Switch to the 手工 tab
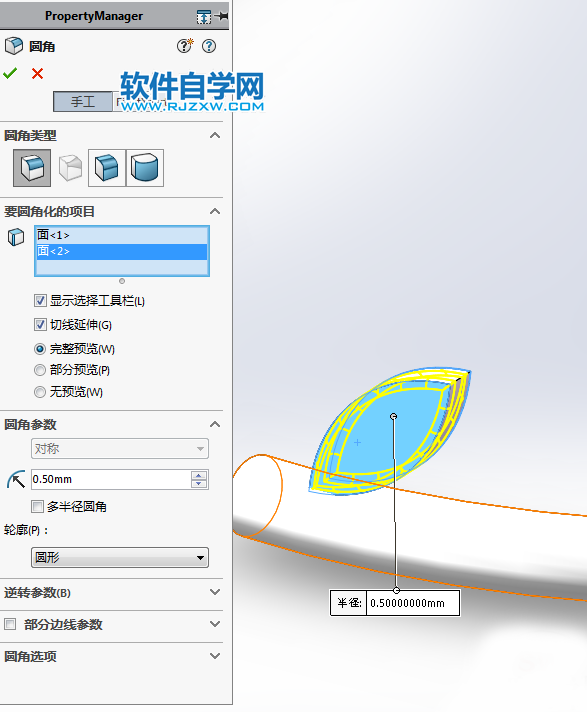The height and width of the screenshot is (712, 587). pos(83,101)
